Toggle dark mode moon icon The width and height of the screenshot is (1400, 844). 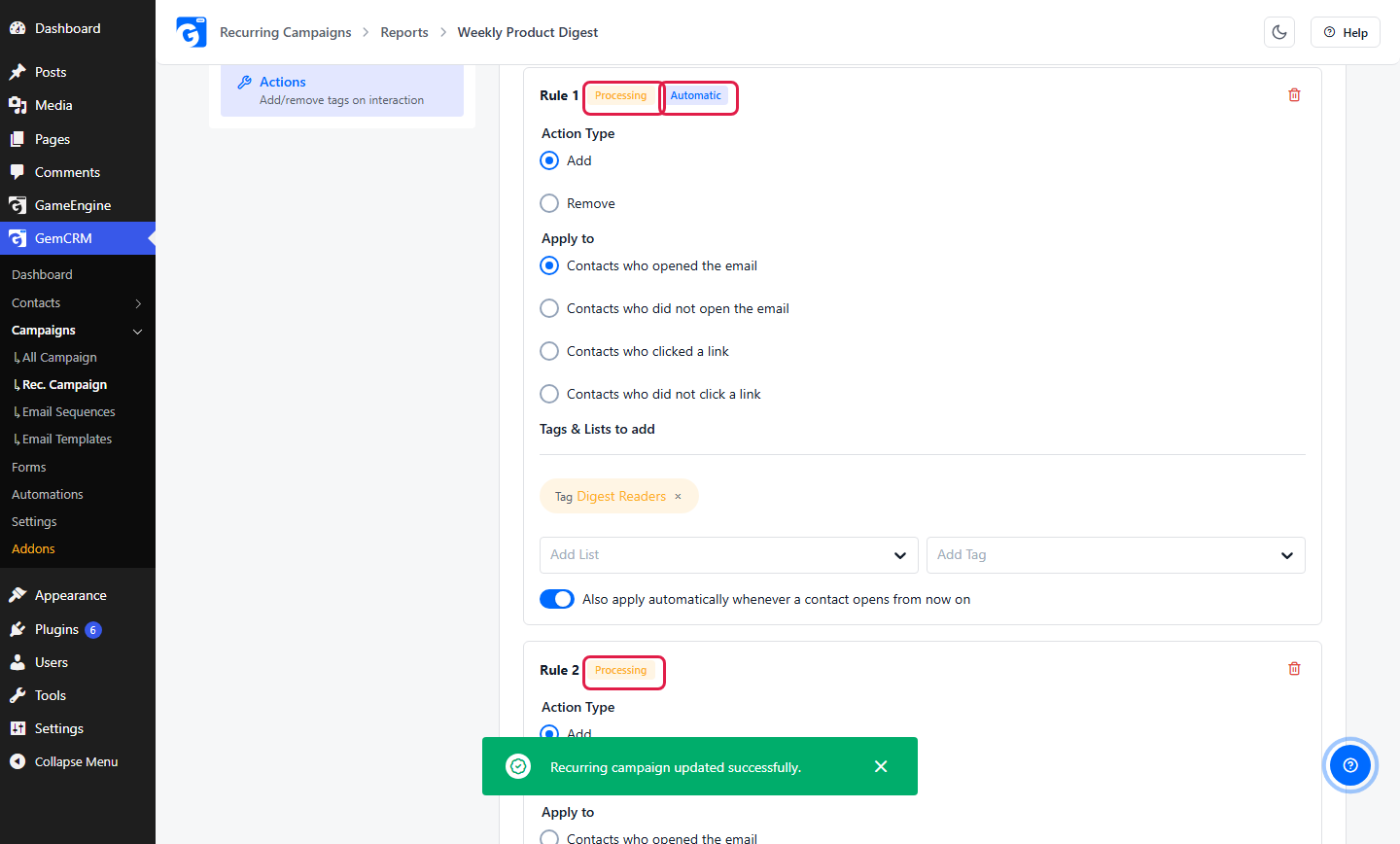[x=1279, y=32]
